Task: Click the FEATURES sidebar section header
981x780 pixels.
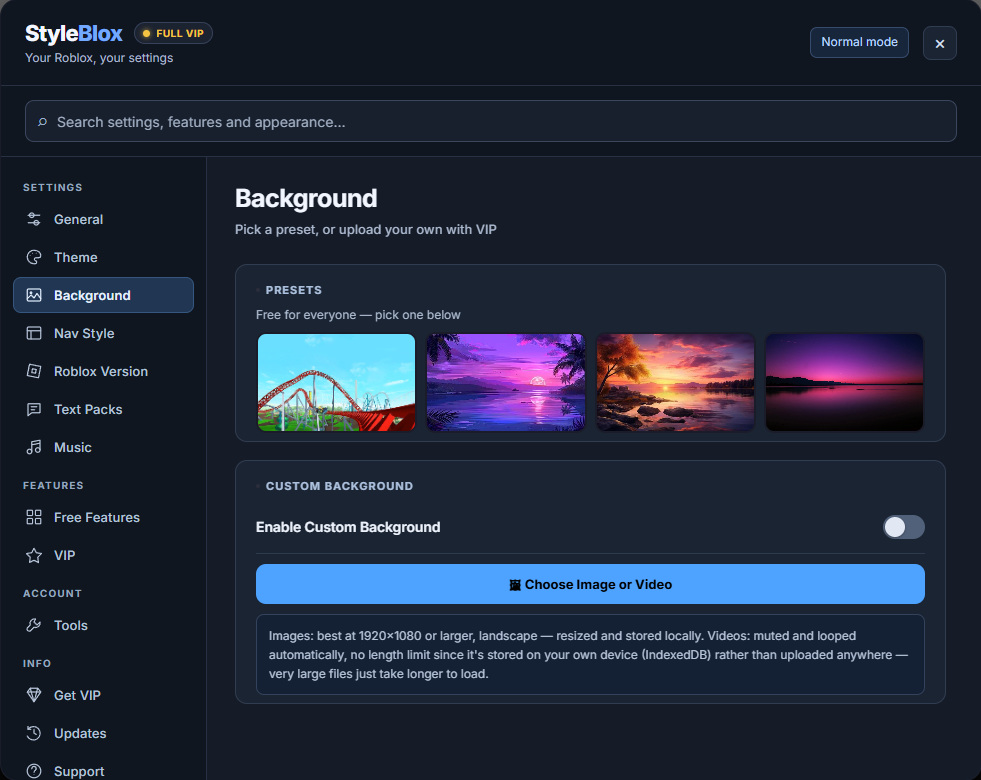Action: [53, 485]
